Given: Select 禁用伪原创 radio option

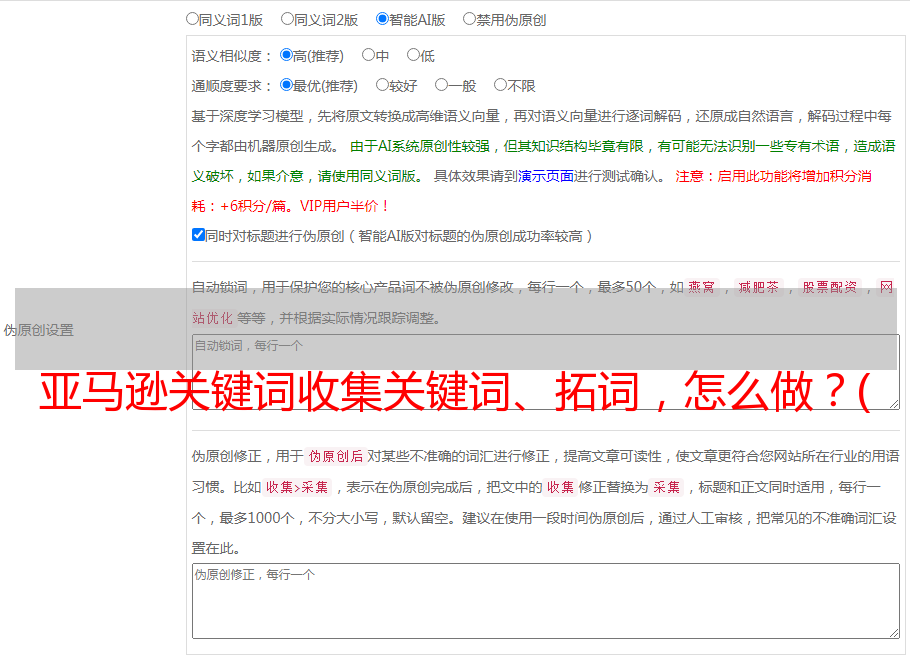Looking at the screenshot, I should (x=469, y=19).
